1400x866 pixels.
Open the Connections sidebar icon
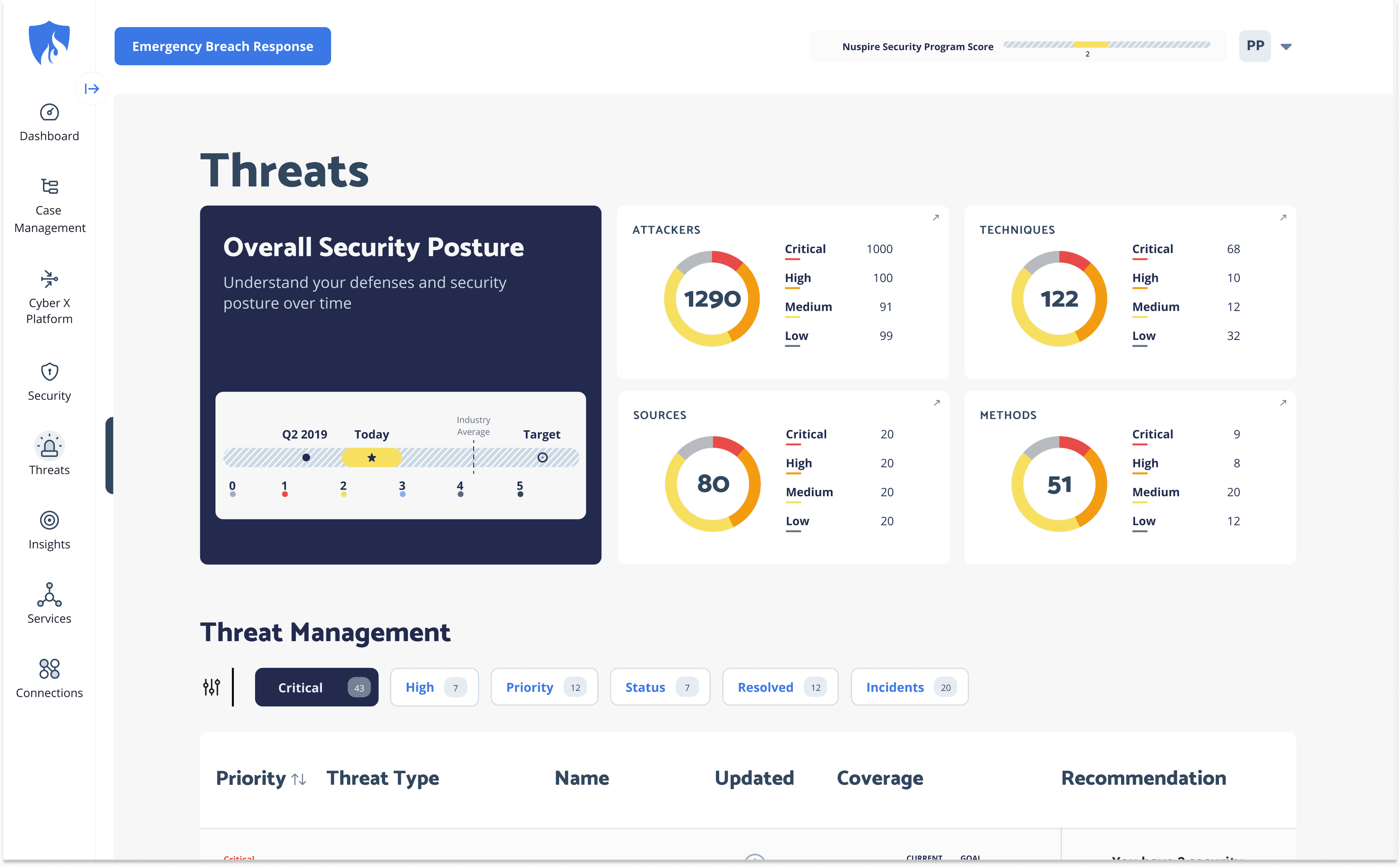[49, 668]
